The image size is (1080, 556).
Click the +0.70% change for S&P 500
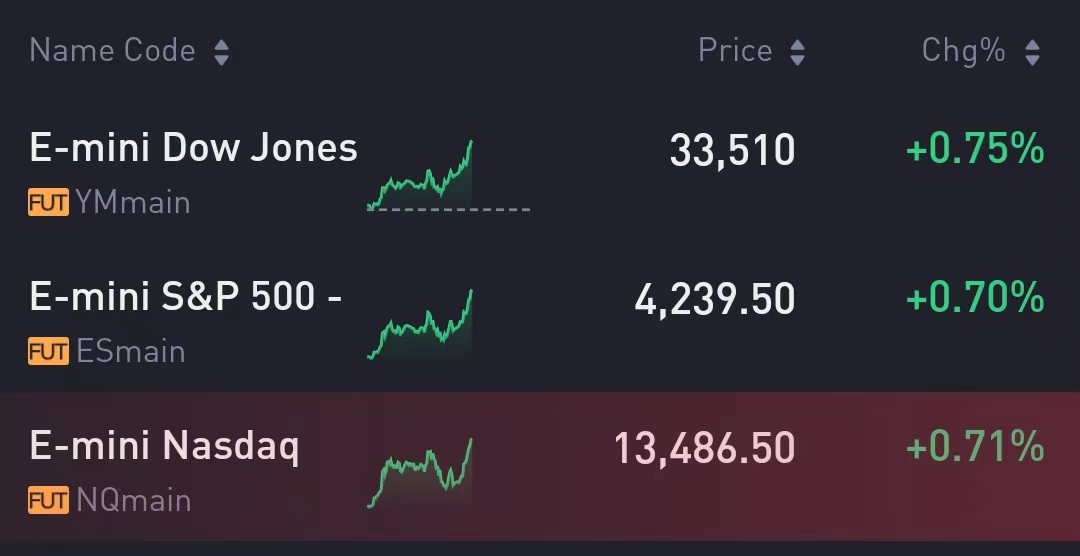tap(975, 298)
